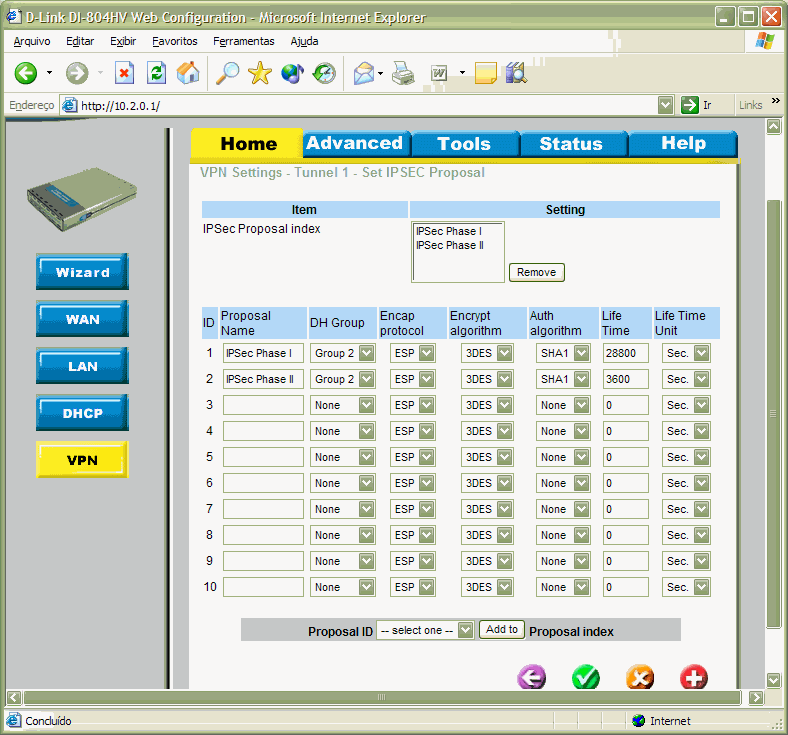Click the Life Time field for proposal 1
The height and width of the screenshot is (735, 788).
click(x=626, y=353)
